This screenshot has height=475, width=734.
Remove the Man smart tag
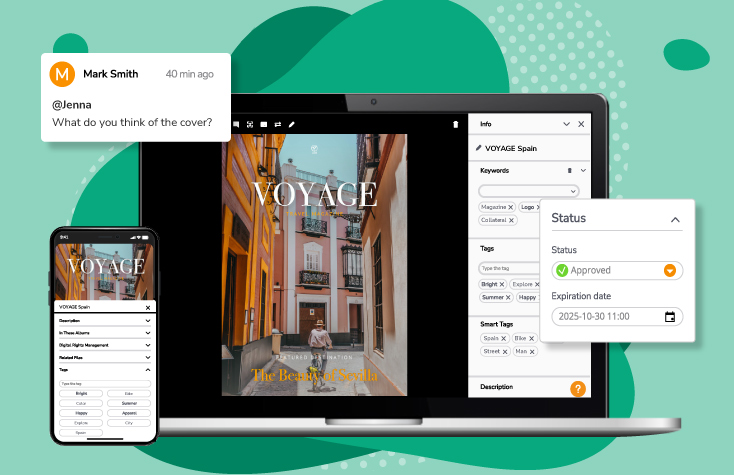click(532, 351)
